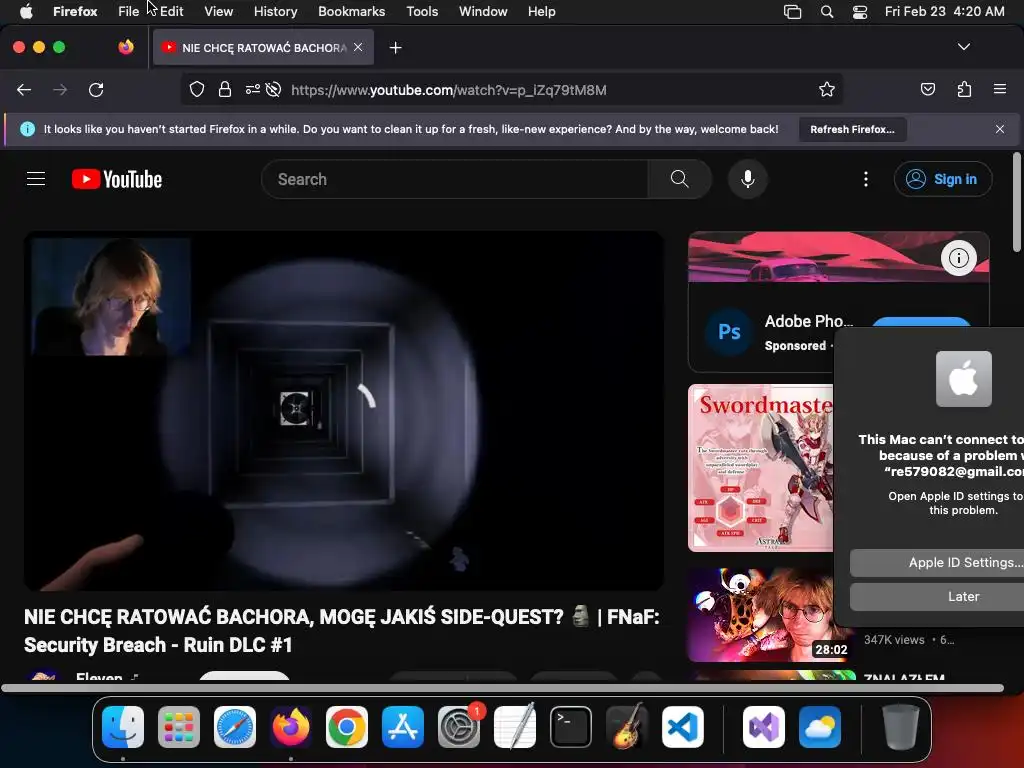Click Apple ID Settings… in dialog
1024x768 pixels.
(x=937, y=563)
